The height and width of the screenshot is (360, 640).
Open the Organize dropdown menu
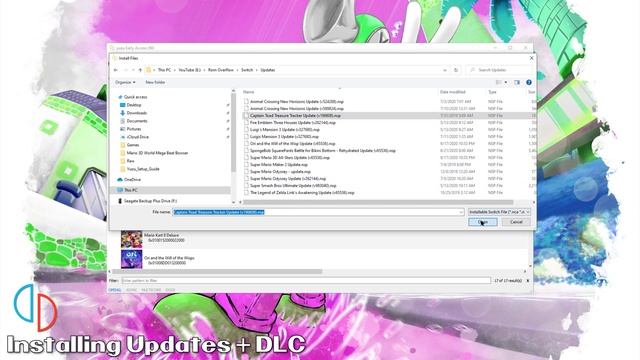[125, 82]
